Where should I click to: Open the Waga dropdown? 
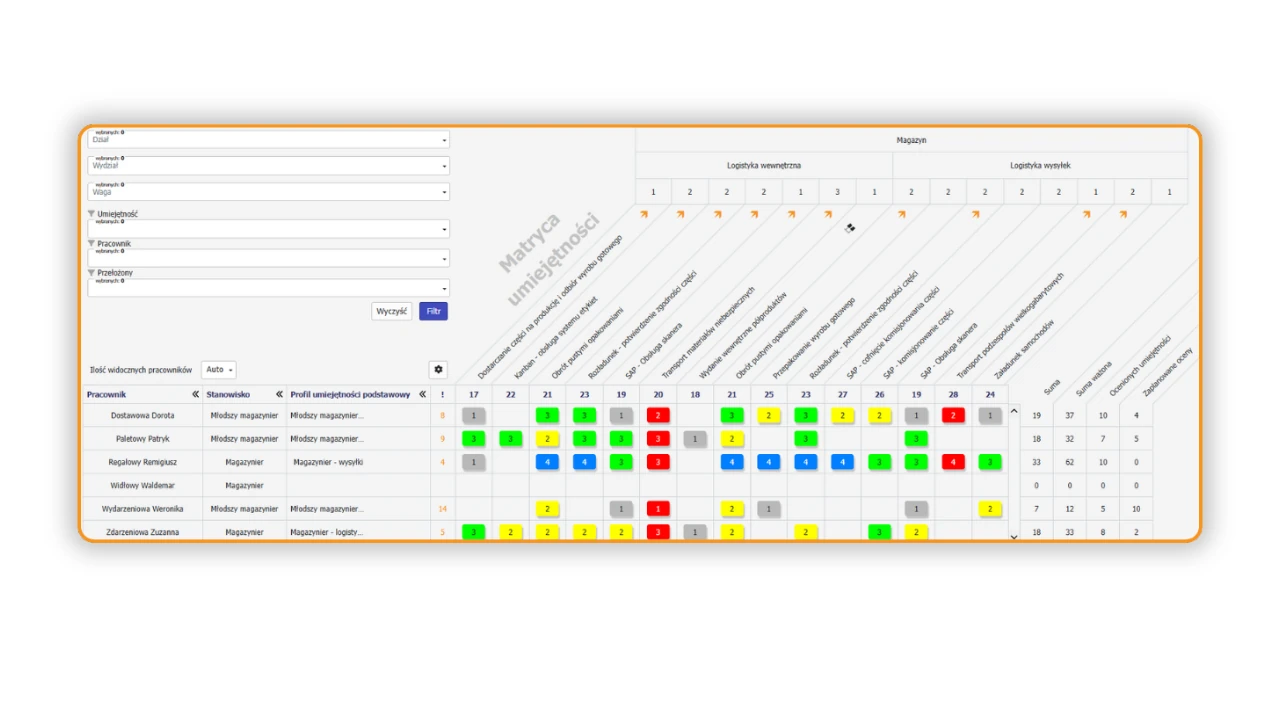(x=269, y=192)
